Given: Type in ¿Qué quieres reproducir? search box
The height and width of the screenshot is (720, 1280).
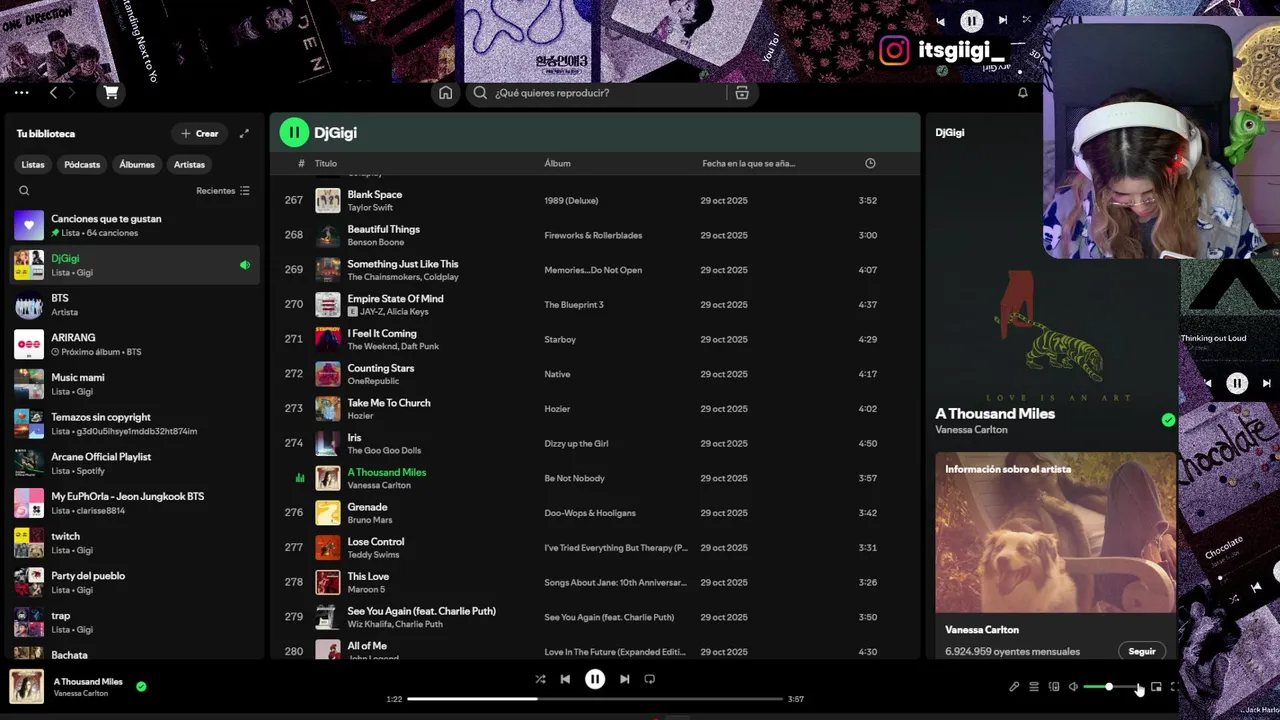Looking at the screenshot, I should point(610,93).
